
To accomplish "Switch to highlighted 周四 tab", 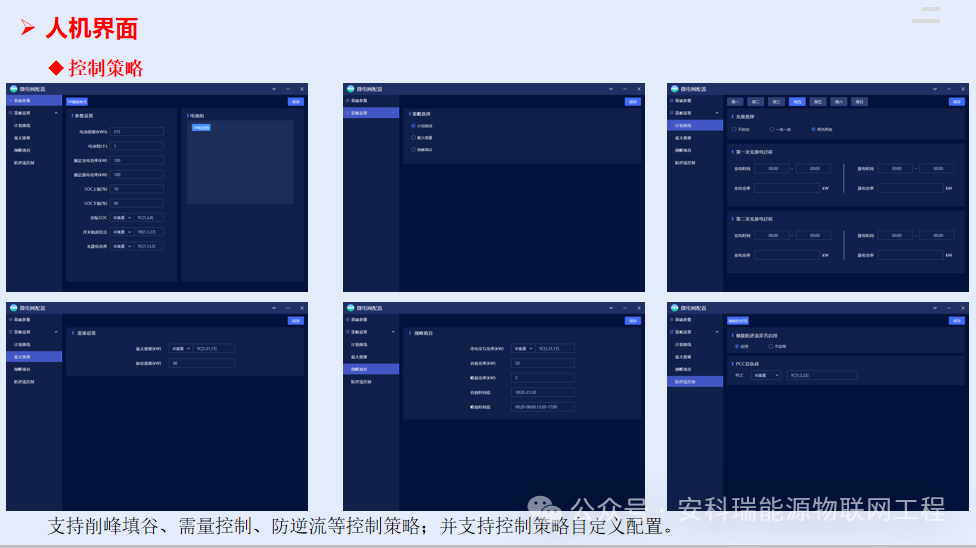I will (797, 102).
